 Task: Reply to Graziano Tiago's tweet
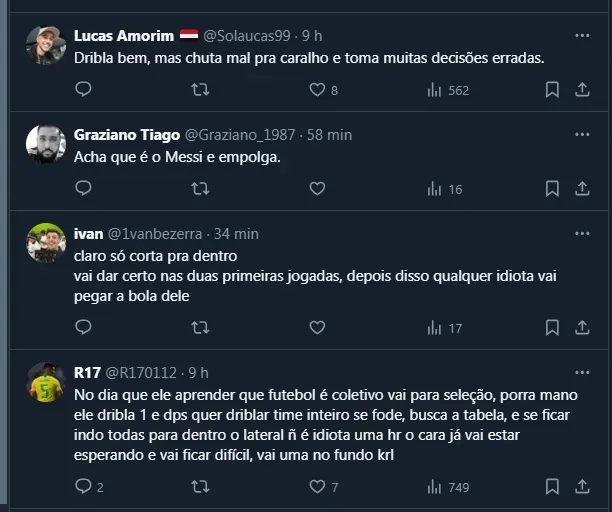tap(83, 188)
